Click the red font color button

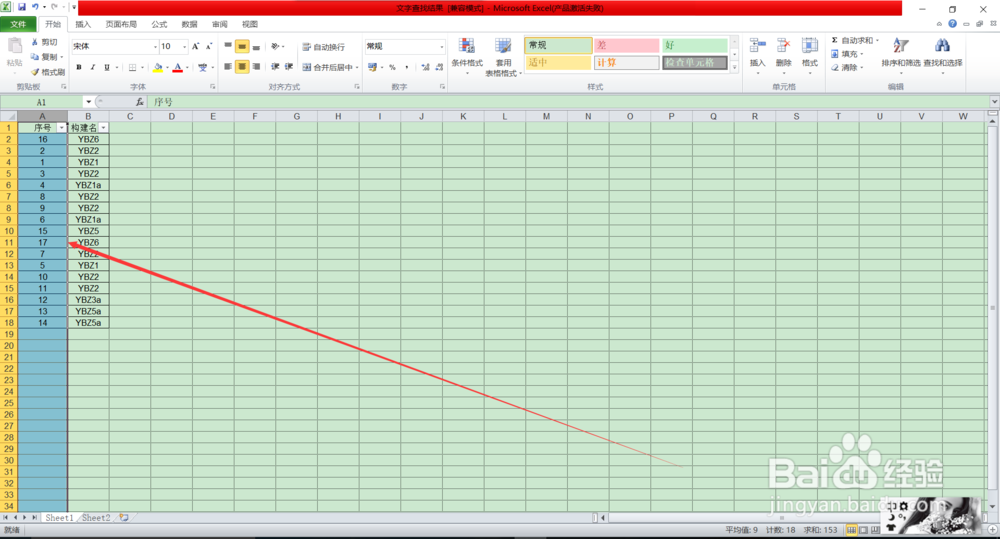coord(178,67)
